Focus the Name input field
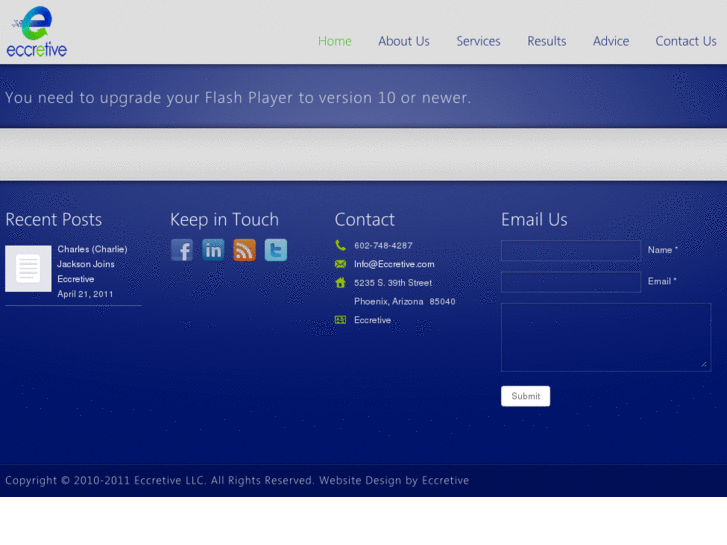This screenshot has height=545, width=727. click(x=571, y=250)
